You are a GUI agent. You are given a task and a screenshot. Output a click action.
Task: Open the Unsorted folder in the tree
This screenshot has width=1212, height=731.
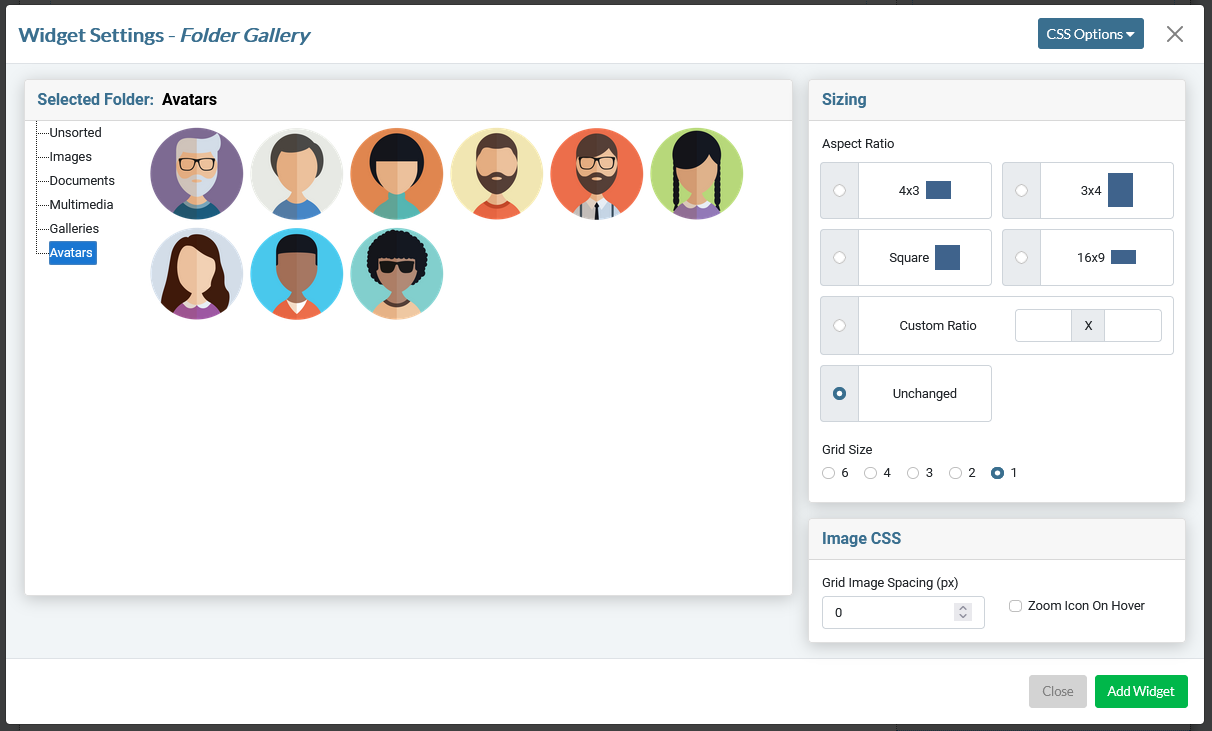[x=75, y=133]
